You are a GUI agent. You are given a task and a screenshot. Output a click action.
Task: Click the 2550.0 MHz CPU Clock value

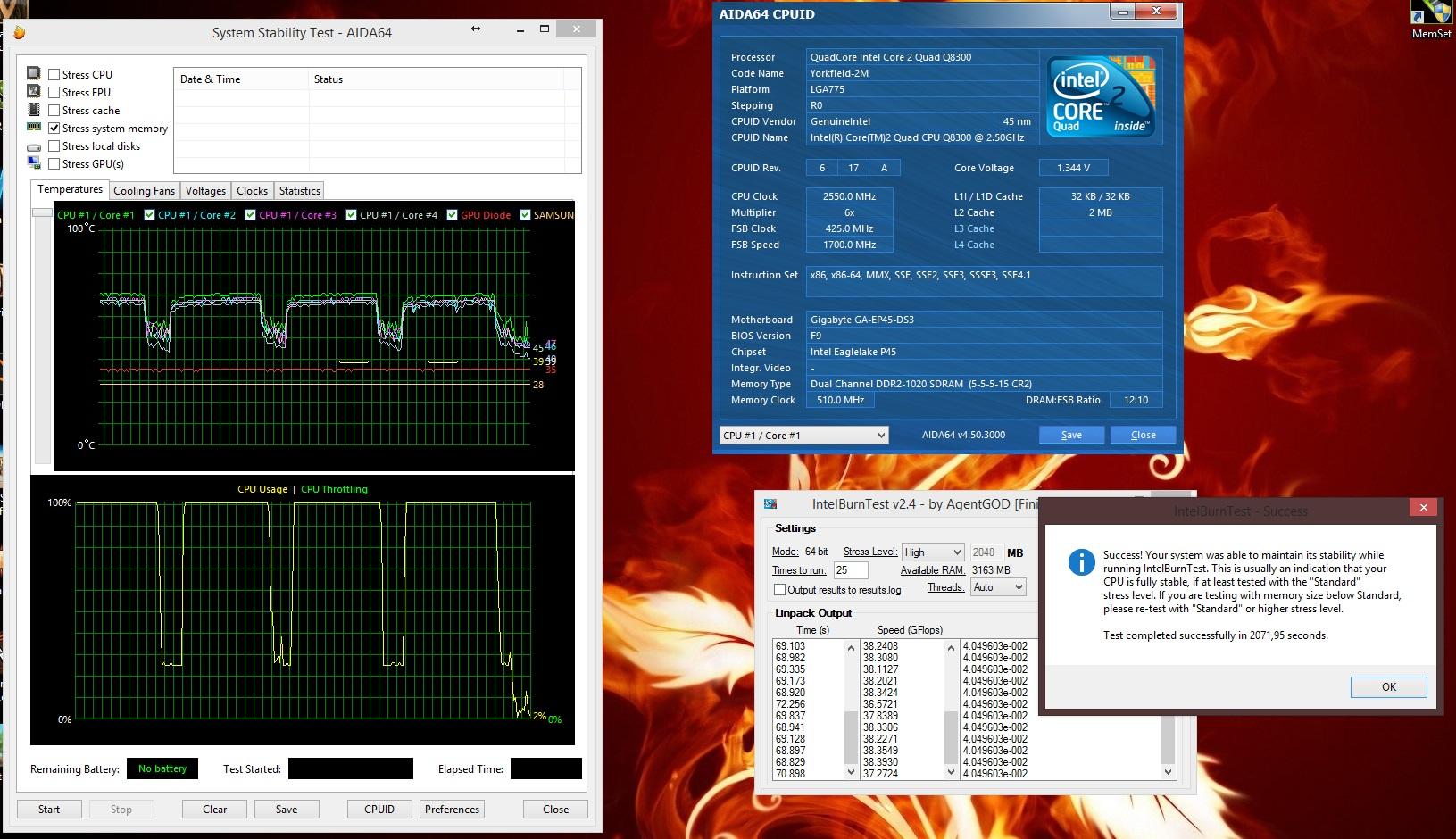[849, 196]
